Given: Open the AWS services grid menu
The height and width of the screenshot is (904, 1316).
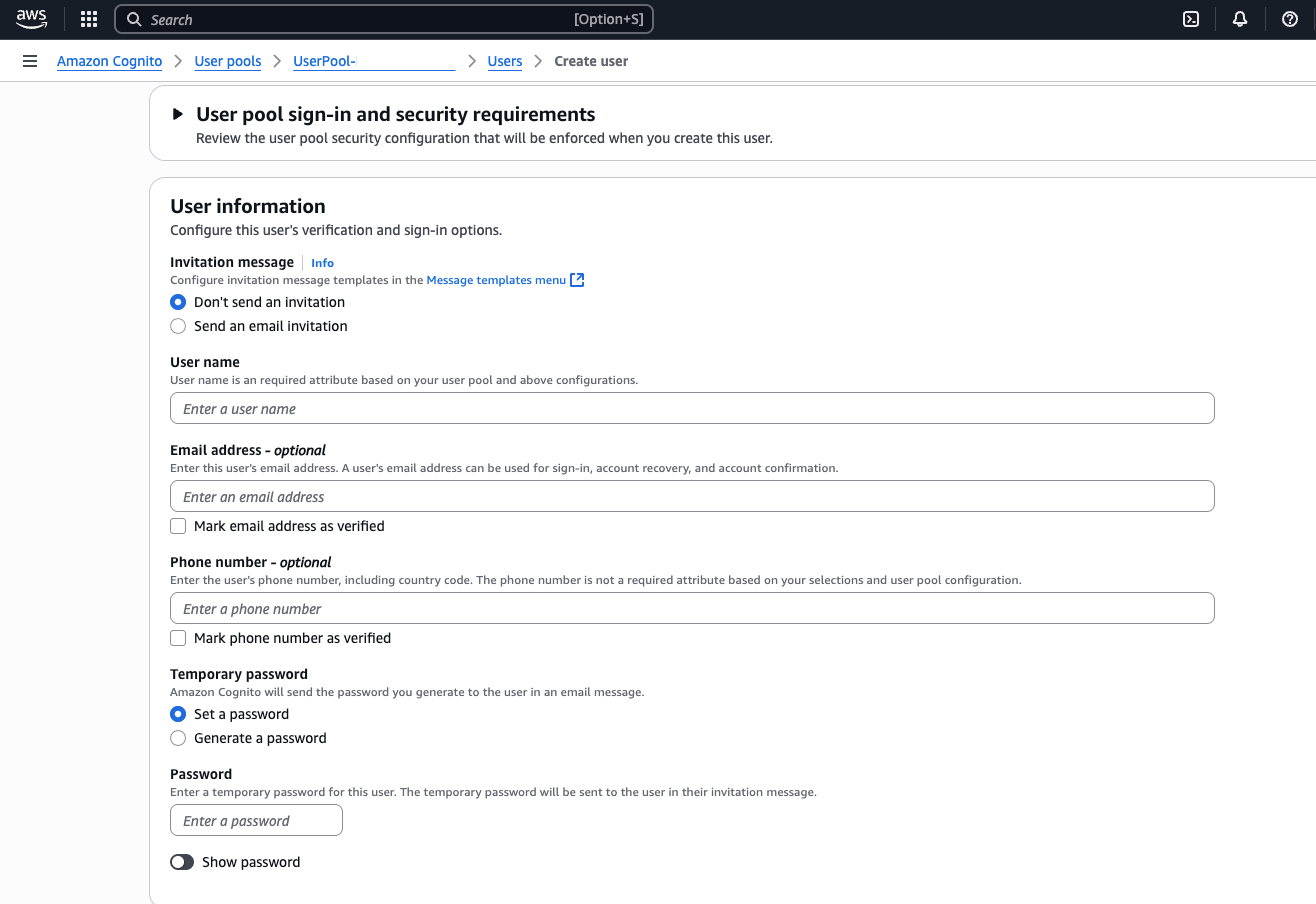Looking at the screenshot, I should coord(89,19).
